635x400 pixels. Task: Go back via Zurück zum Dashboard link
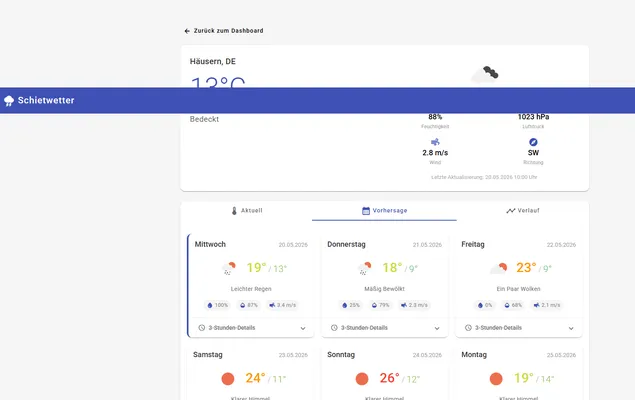pos(224,31)
